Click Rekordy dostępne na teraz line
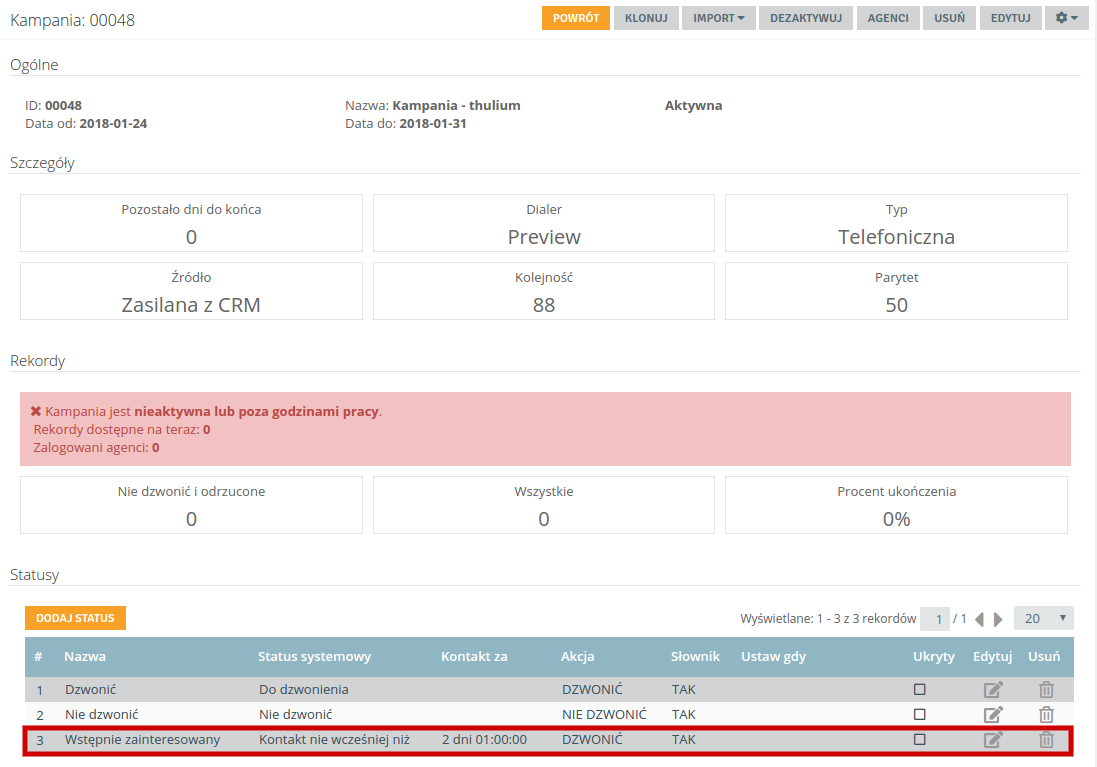 click(122, 430)
